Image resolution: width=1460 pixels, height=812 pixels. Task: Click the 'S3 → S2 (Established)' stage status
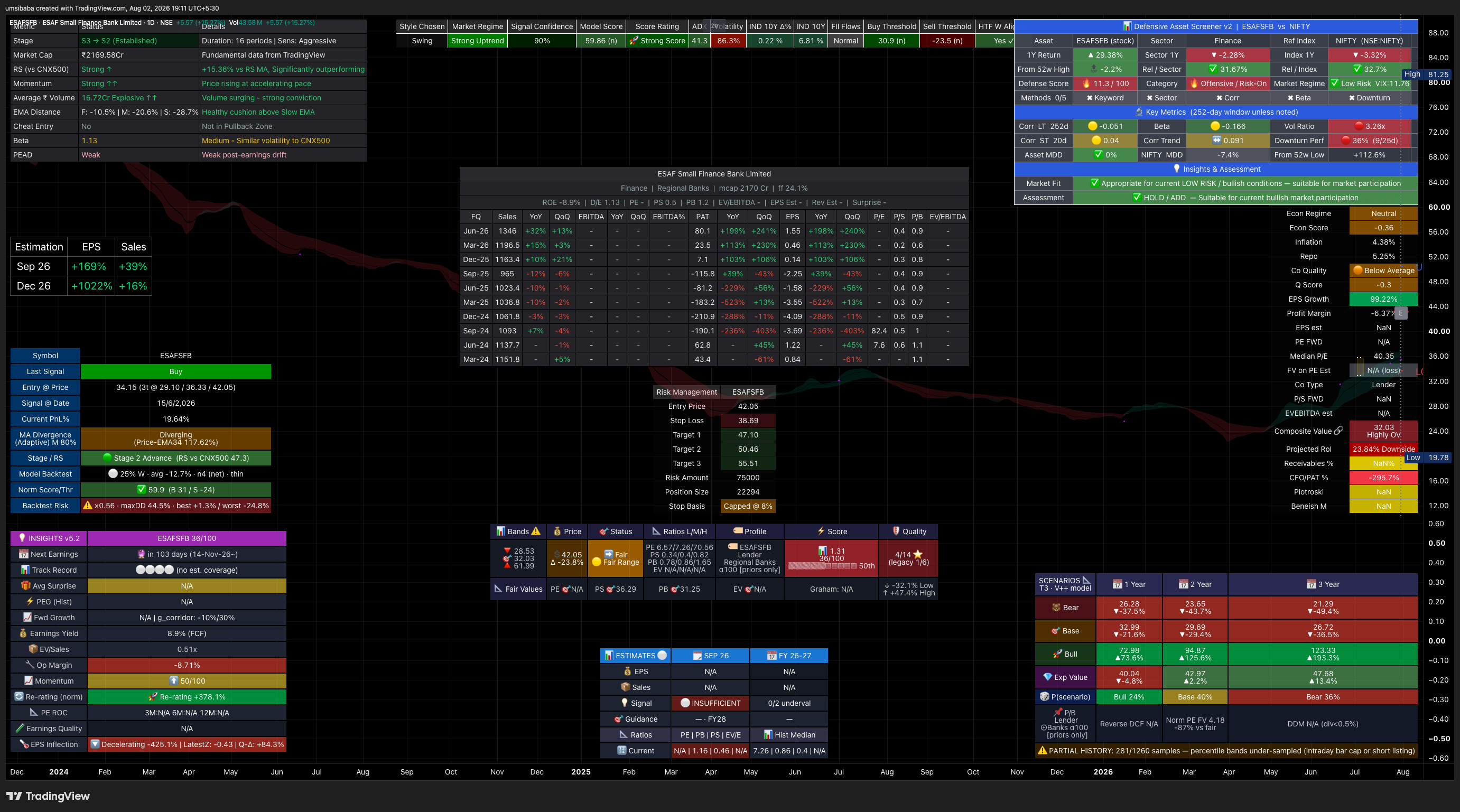click(x=119, y=41)
